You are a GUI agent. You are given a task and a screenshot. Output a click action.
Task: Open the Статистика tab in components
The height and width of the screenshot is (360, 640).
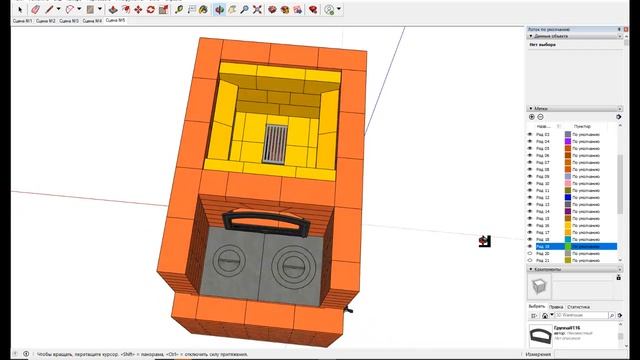coord(578,307)
